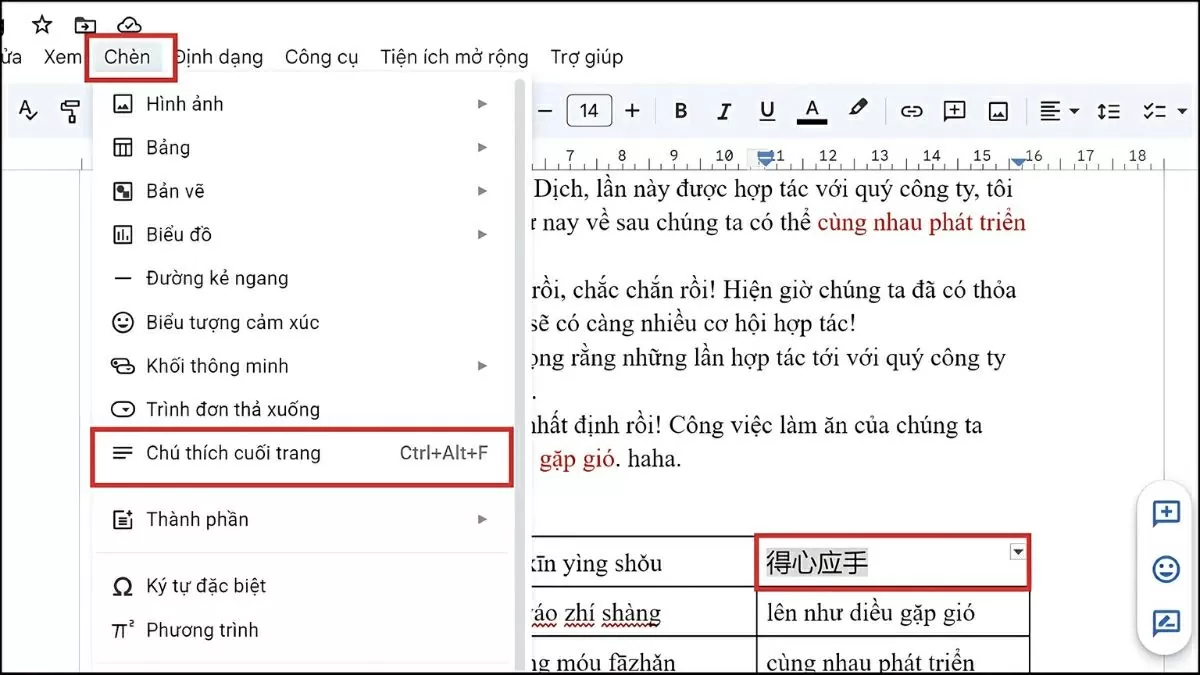Select the text highlight pen icon
Viewport: 1200px width, 675px height.
coord(858,110)
